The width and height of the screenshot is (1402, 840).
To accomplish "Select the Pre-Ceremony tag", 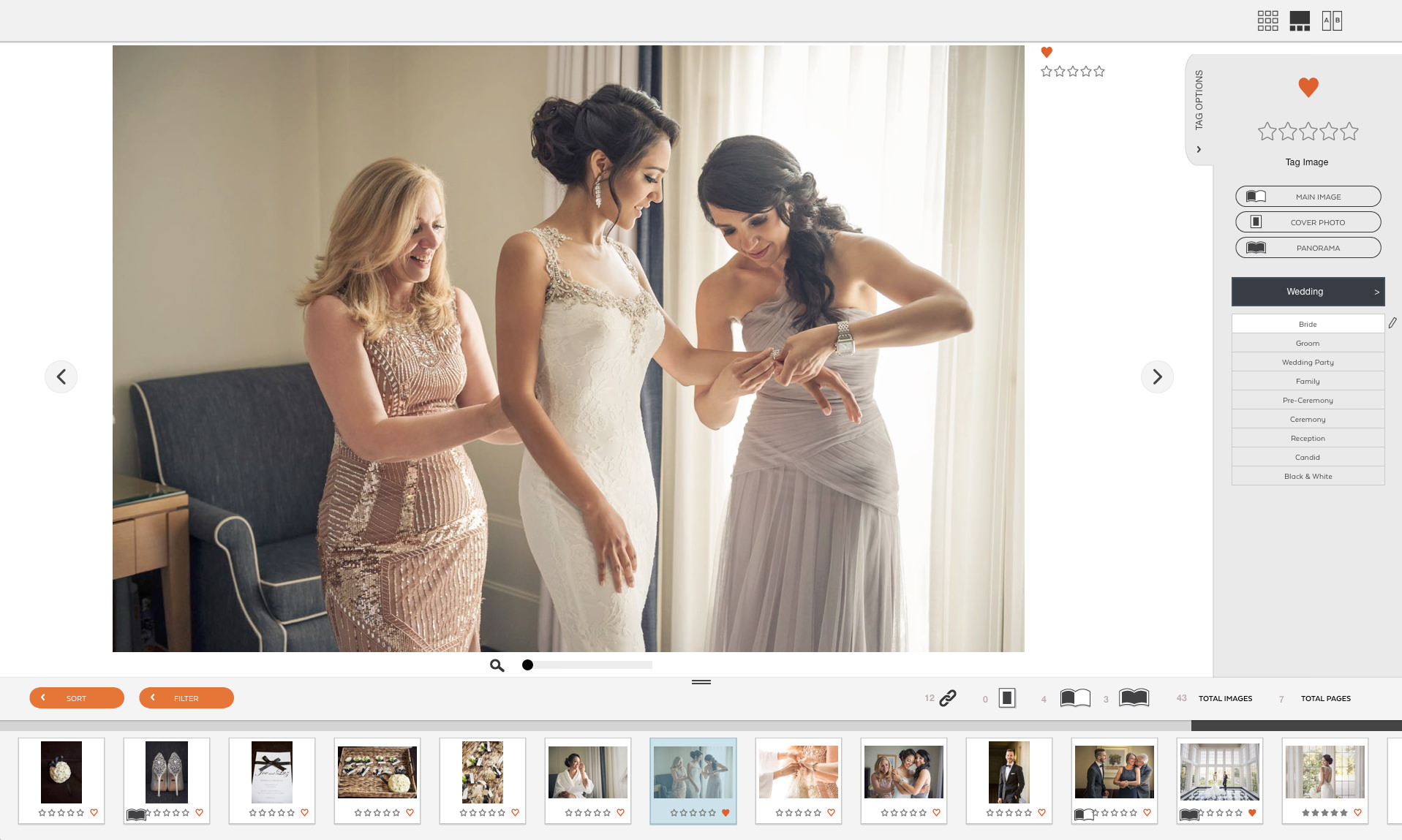I will (x=1308, y=400).
